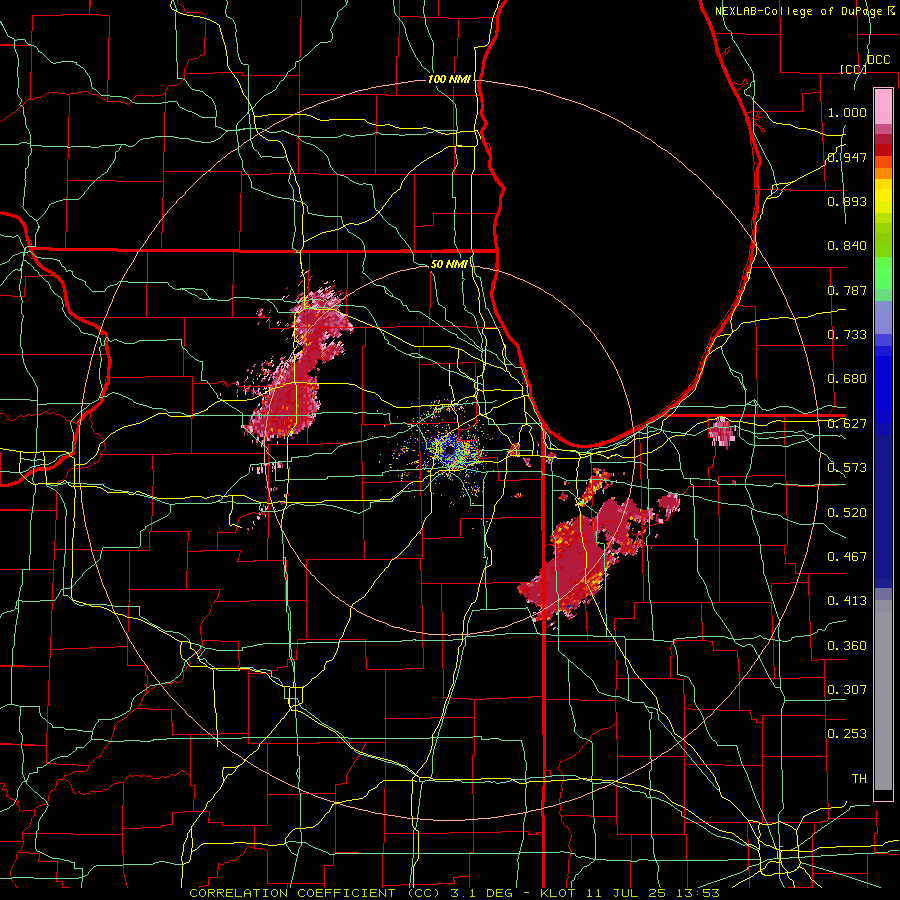Click the KLOT radar site clutter at center
The width and height of the screenshot is (900, 900).
pos(449,449)
